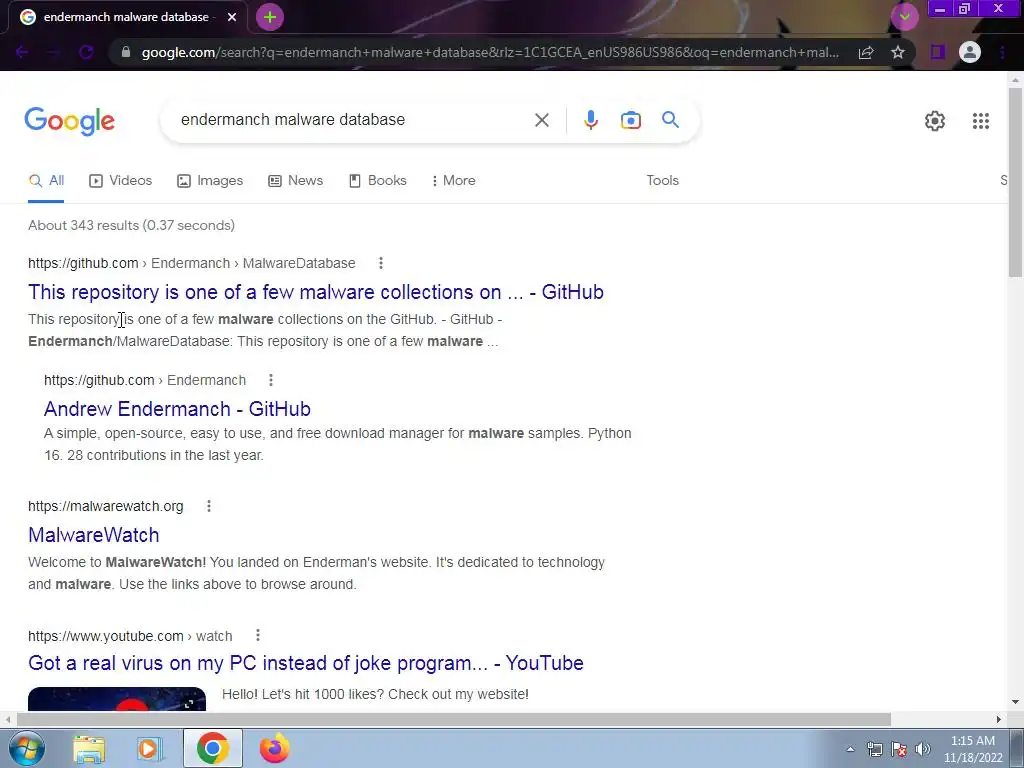Viewport: 1024px width, 768px height.
Task: Switch to the Images tab
Action: point(210,181)
